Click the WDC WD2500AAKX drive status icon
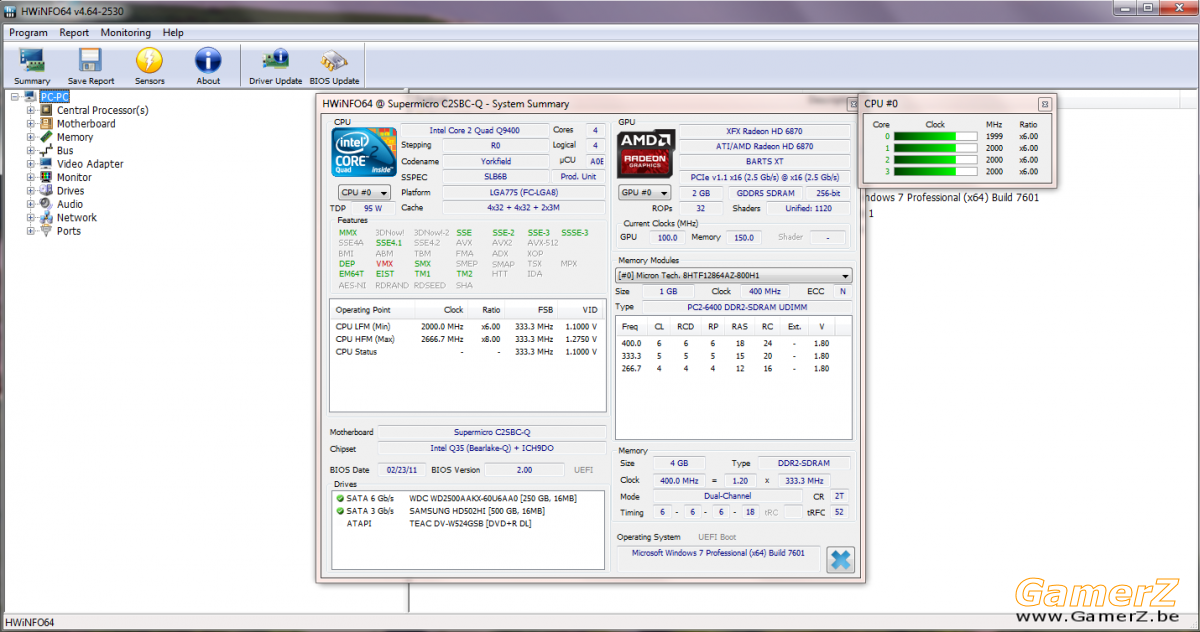Viewport: 1200px width, 632px height. coord(340,498)
